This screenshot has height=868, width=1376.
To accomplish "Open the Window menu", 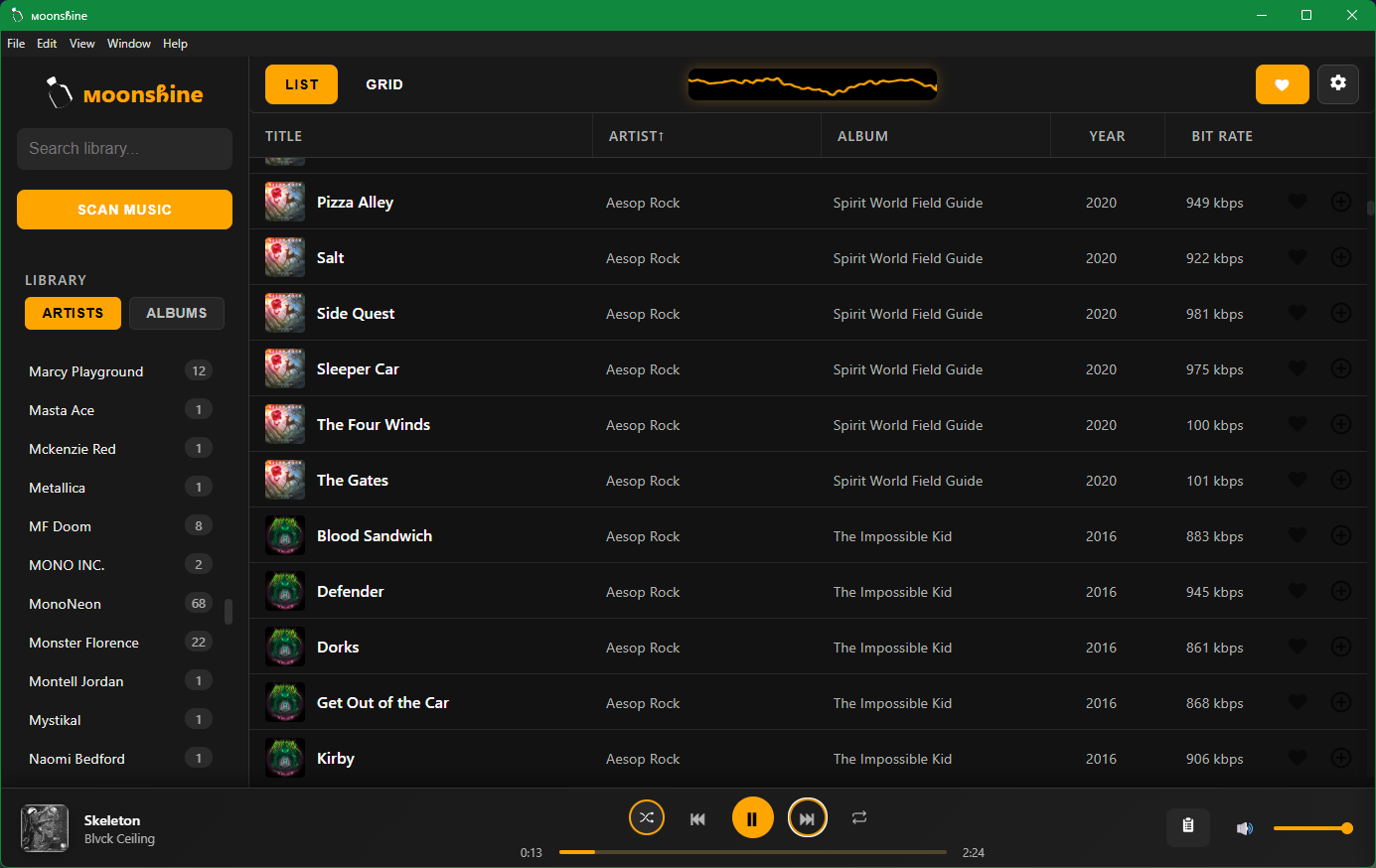I will tap(129, 44).
